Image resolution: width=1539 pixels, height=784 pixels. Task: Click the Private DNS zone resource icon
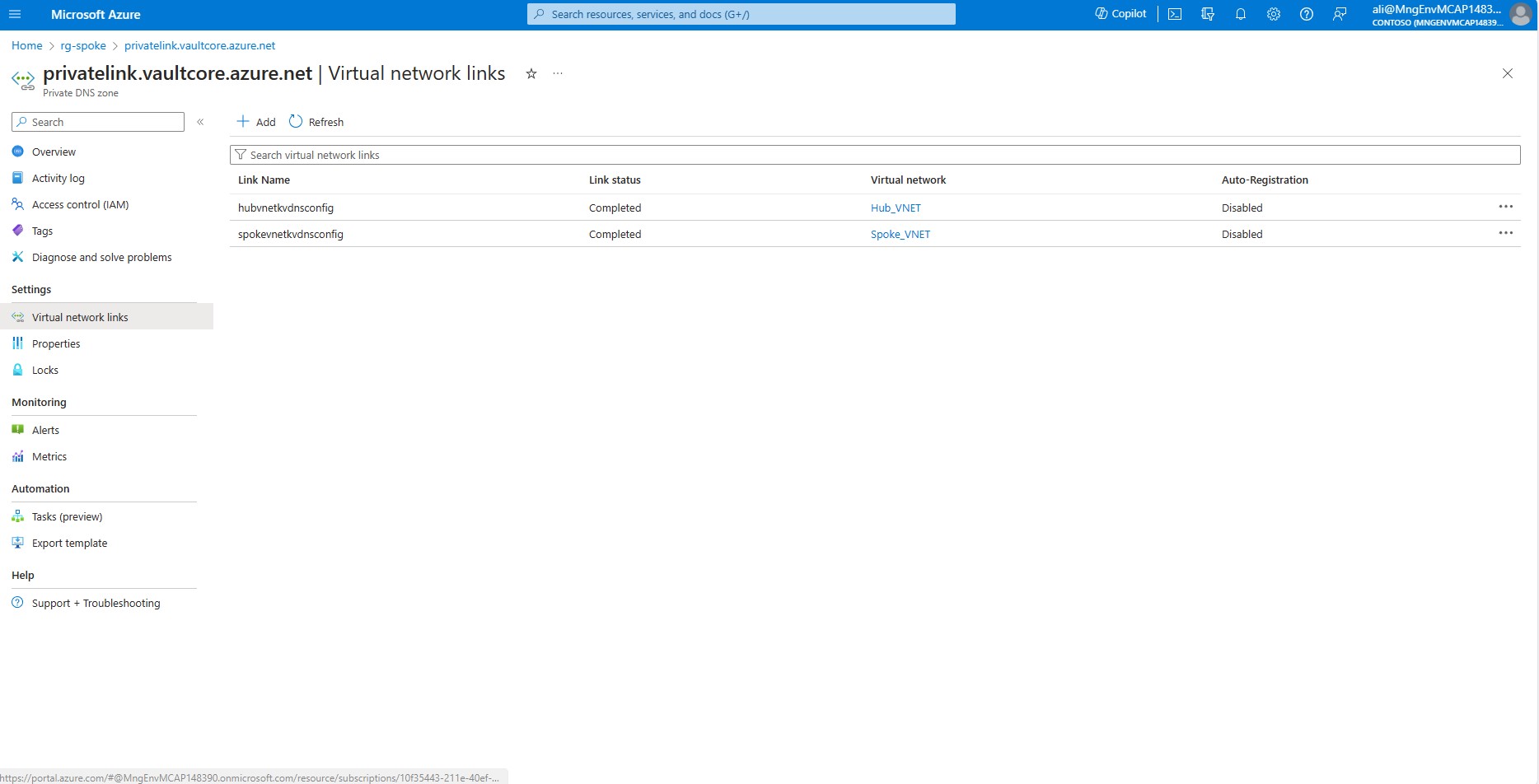[23, 81]
